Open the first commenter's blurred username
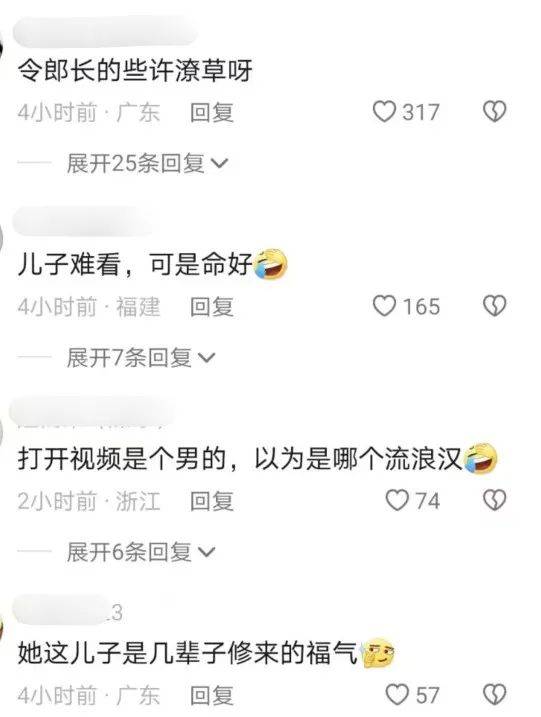 click(x=105, y=31)
